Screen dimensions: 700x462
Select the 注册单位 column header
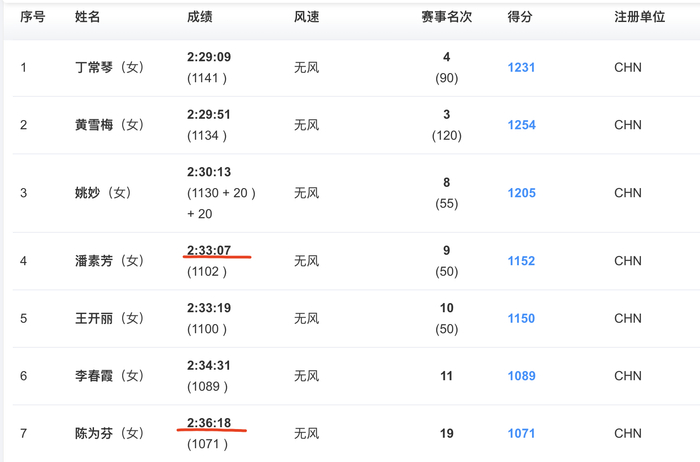click(640, 17)
